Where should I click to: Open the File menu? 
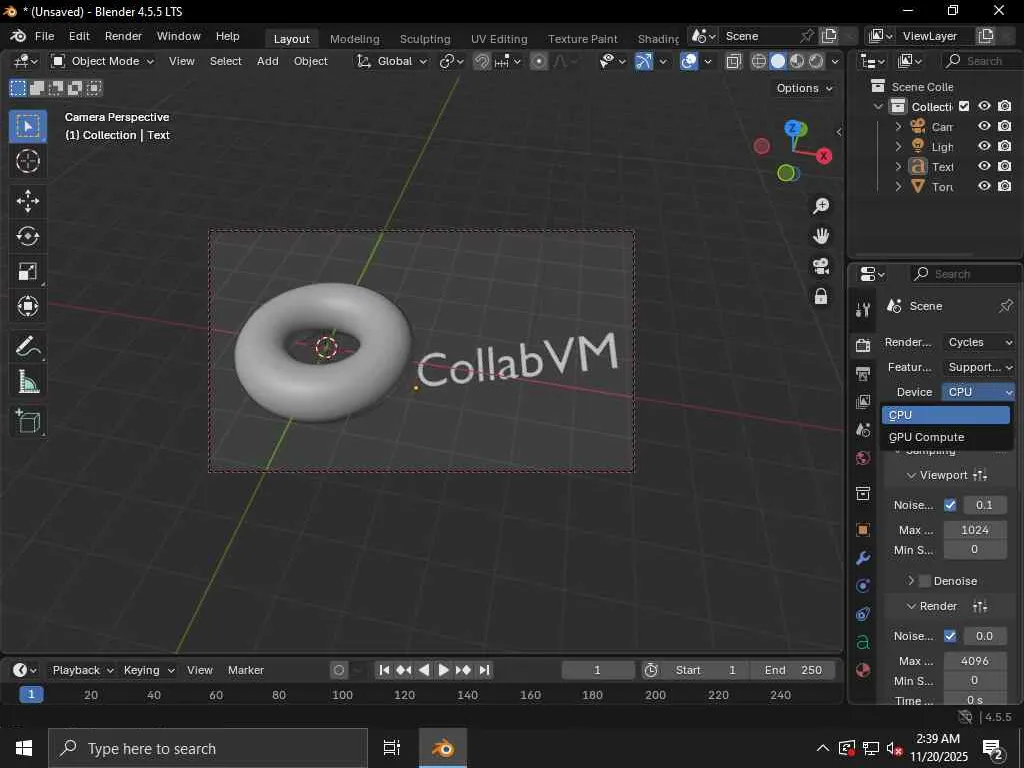(x=44, y=36)
